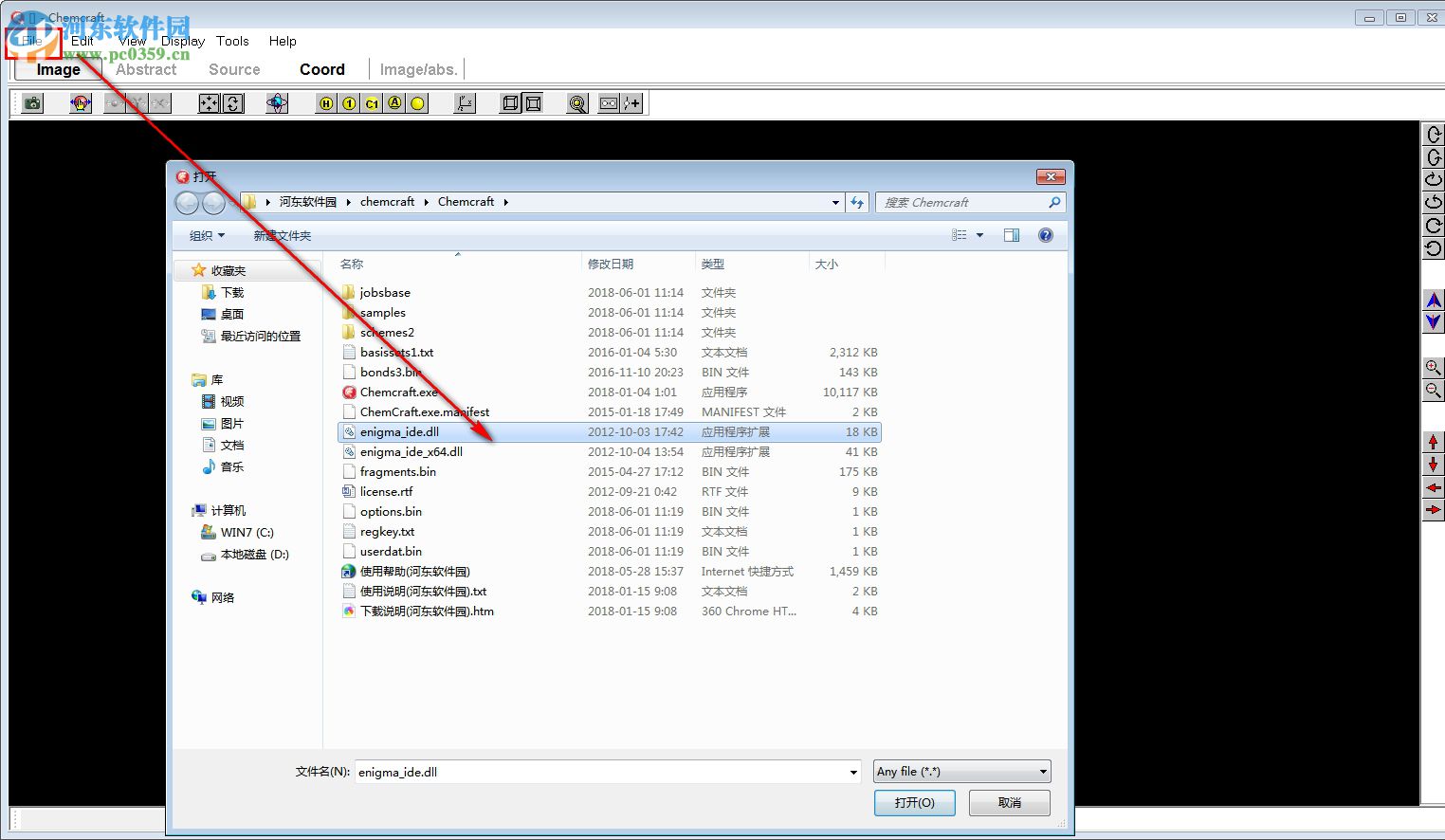Click the dialog help question mark icon
Viewport: 1445px width, 840px height.
coord(1045,235)
